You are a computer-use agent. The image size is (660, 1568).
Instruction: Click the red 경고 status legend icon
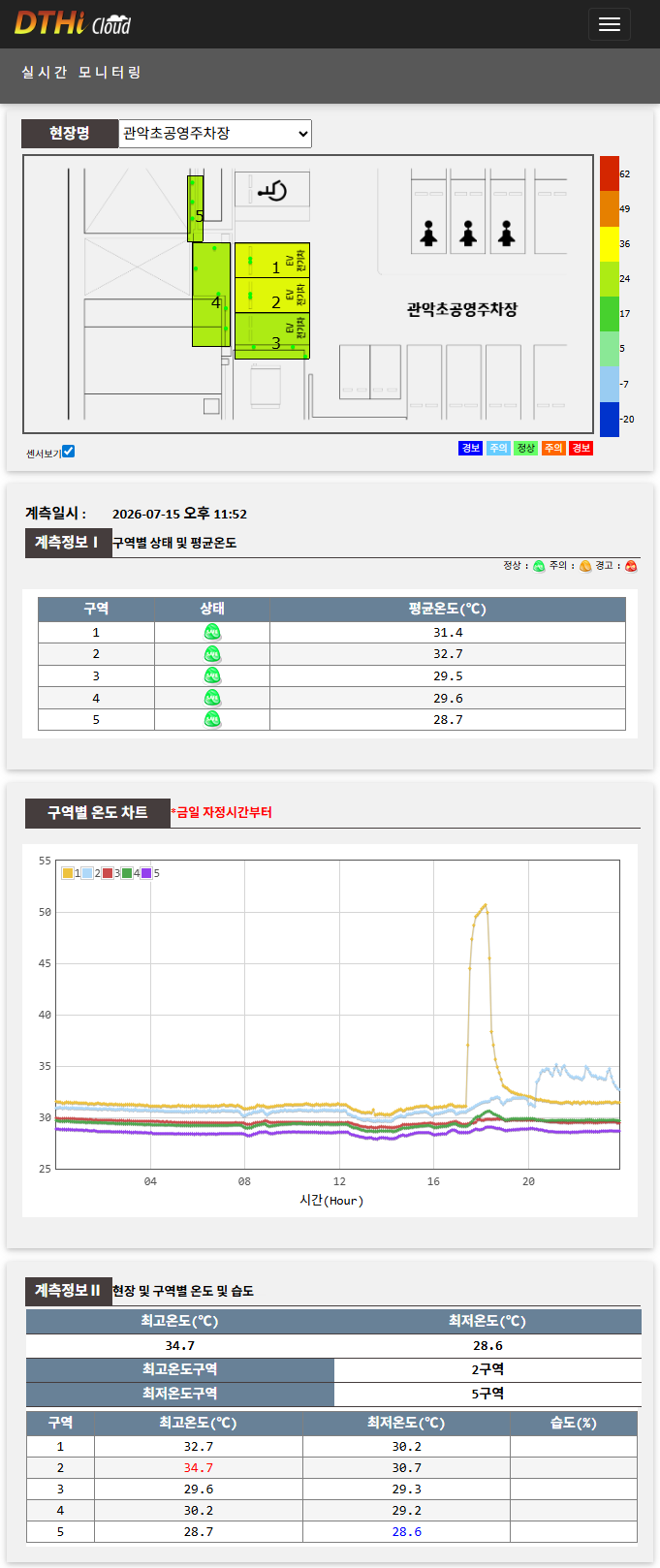631,566
